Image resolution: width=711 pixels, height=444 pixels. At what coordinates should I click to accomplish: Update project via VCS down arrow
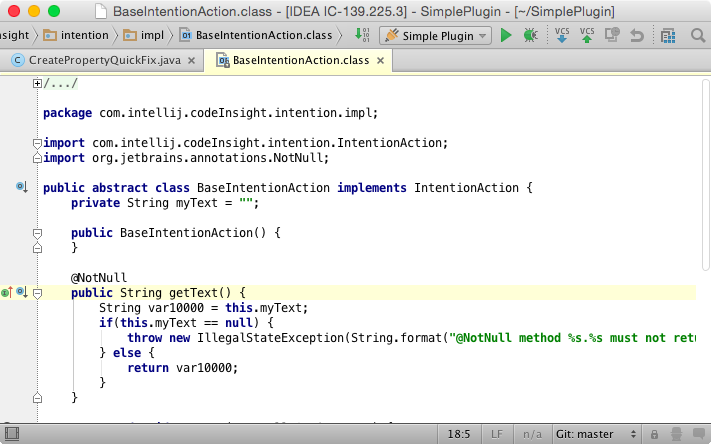click(x=562, y=35)
